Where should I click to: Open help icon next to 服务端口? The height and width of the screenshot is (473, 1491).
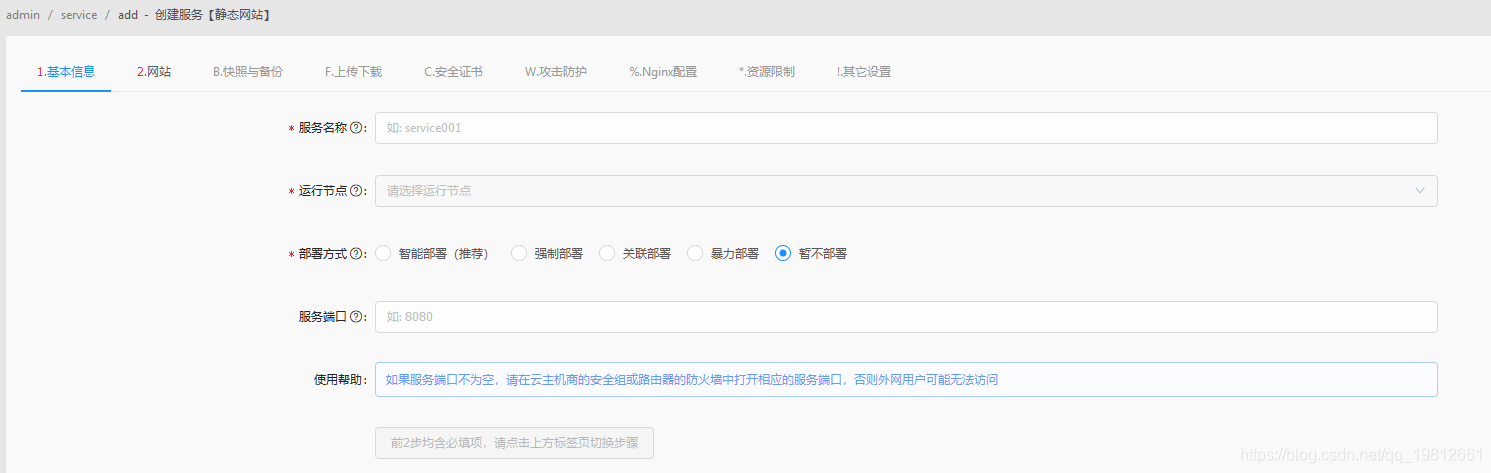(x=356, y=317)
